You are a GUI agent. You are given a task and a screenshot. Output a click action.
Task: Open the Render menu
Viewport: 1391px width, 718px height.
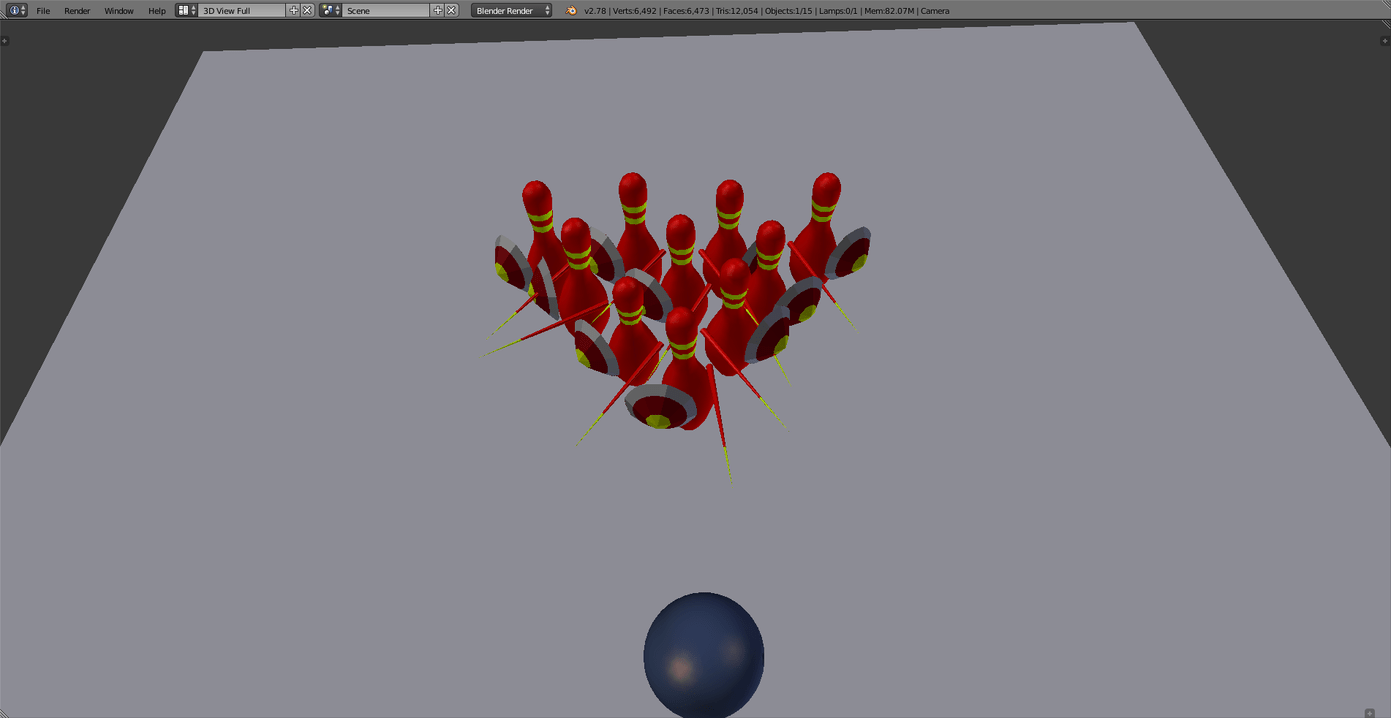point(77,11)
